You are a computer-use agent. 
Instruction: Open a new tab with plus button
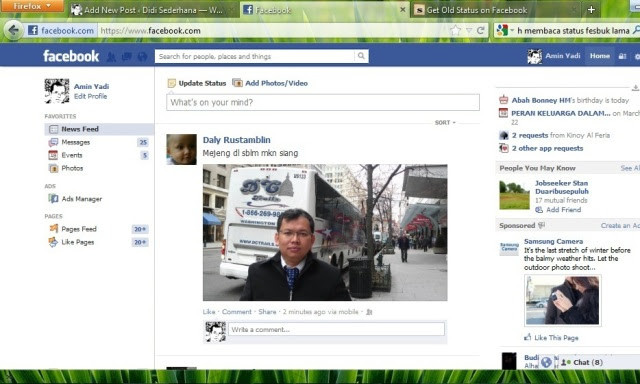(x=591, y=9)
